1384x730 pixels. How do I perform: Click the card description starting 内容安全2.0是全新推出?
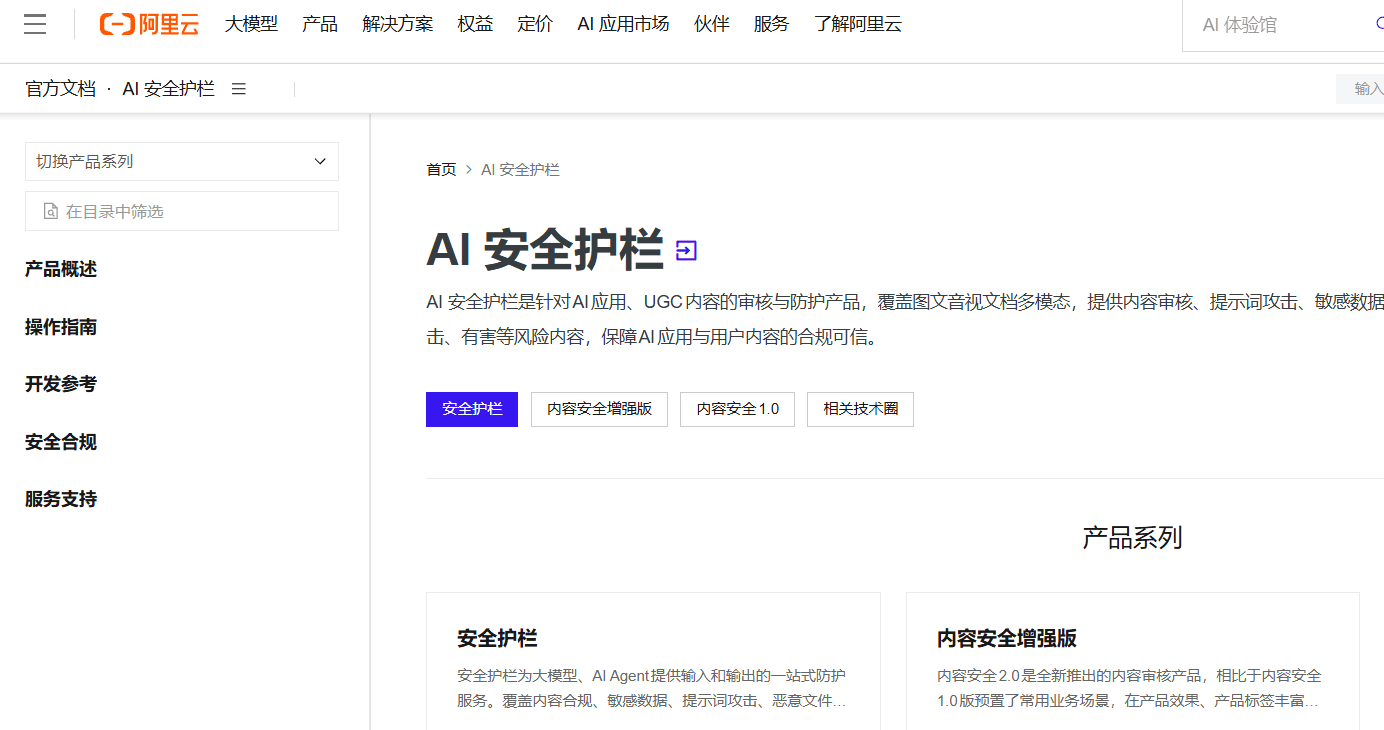click(x=1130, y=688)
